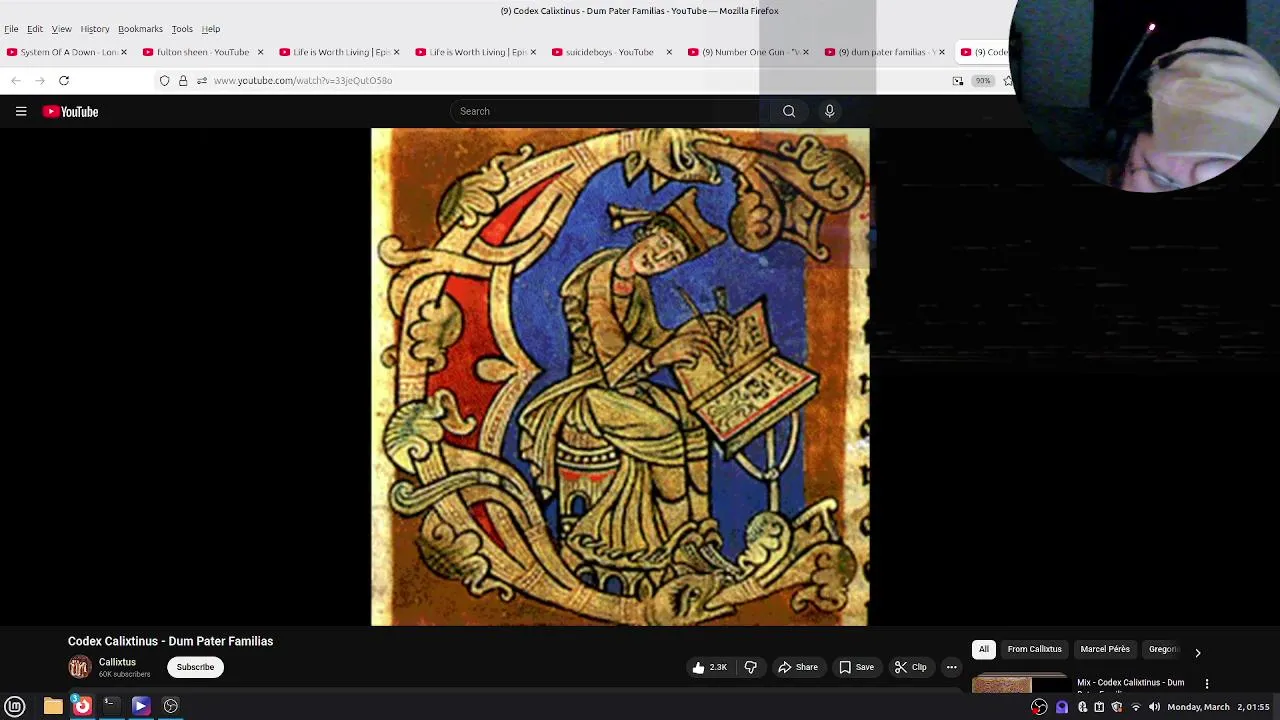Start voice search with microphone icon
The width and height of the screenshot is (1280, 720).
click(829, 111)
